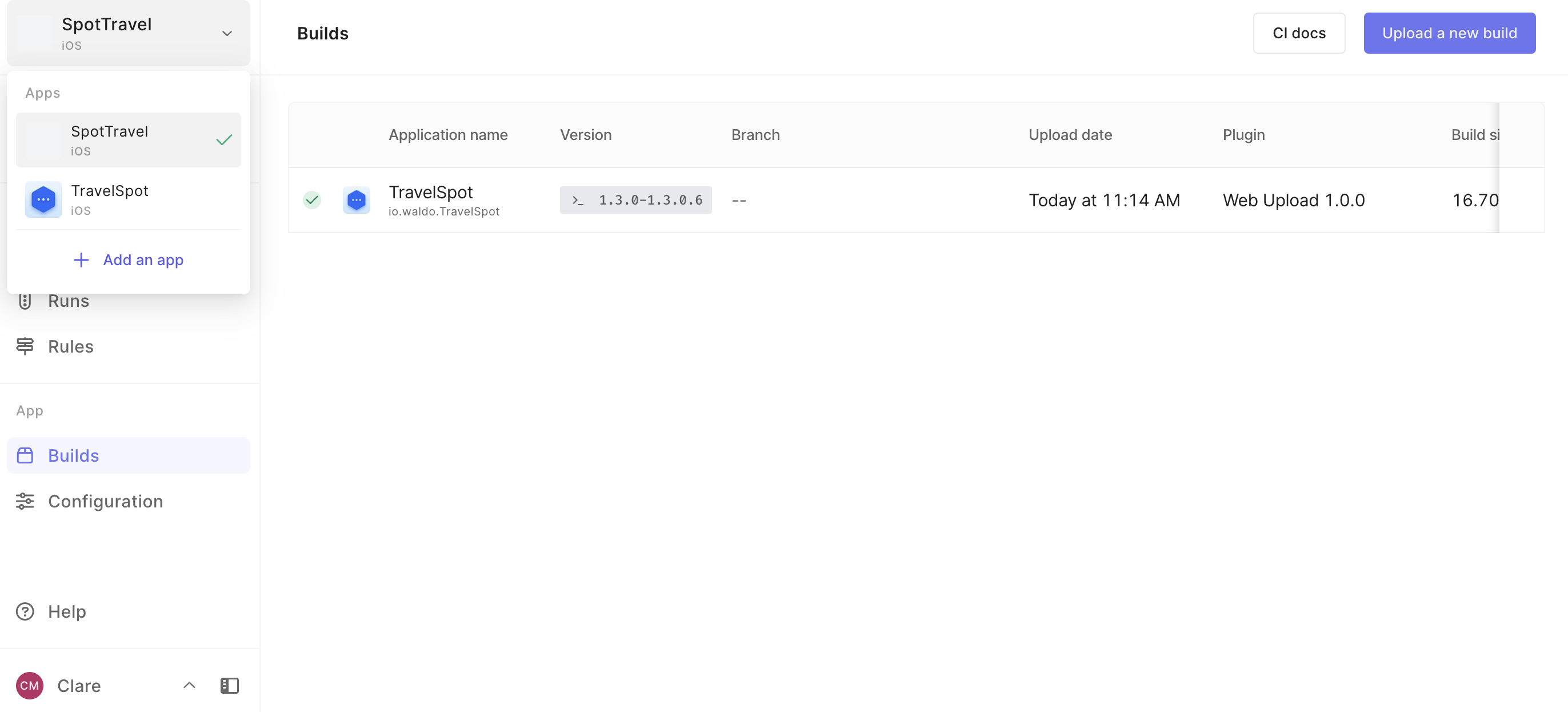Click the Add an app link
This screenshot has width=1568, height=712.
pyautogui.click(x=143, y=260)
